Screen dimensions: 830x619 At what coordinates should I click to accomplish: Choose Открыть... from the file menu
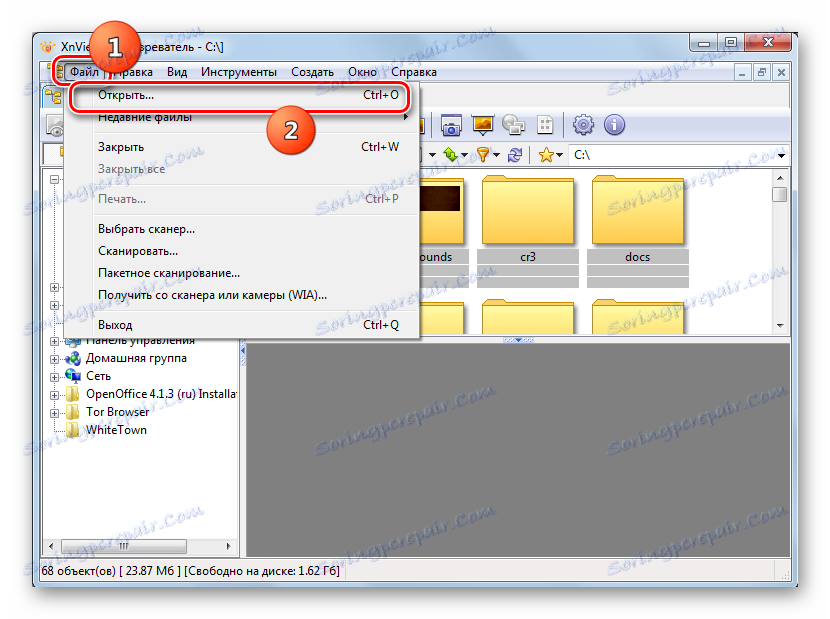(241, 96)
